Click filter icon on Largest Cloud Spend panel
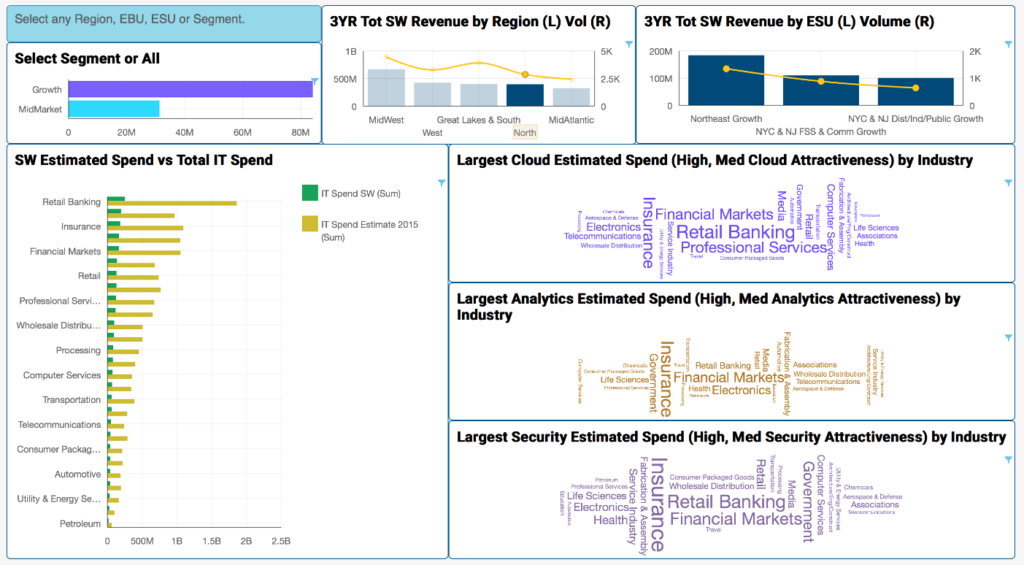The image size is (1024, 565). coord(1008,183)
